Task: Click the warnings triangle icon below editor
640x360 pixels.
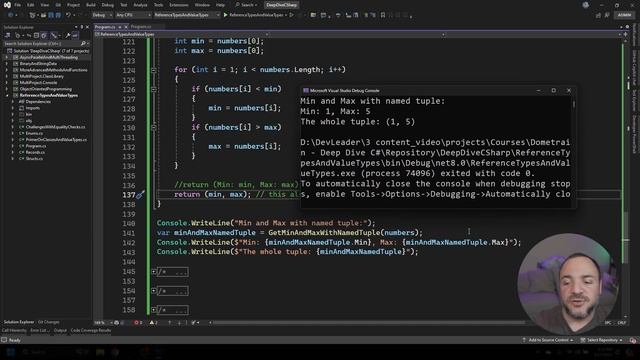Action: pyautogui.click(x=152, y=322)
